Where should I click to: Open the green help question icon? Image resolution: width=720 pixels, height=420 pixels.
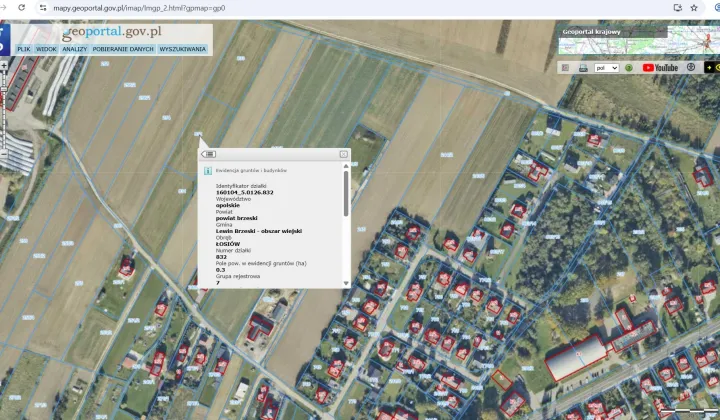click(629, 68)
